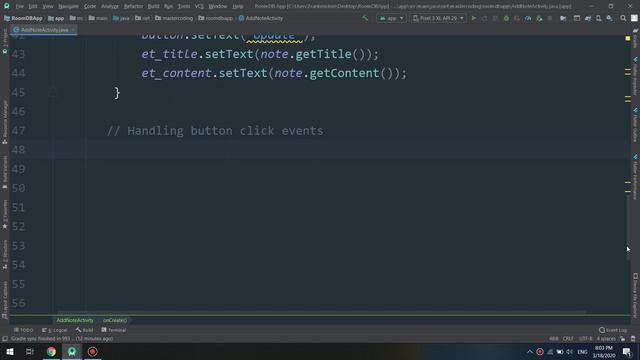Click the 4 spaces indent selector
The height and width of the screenshot is (360, 640).
[x=606, y=338]
